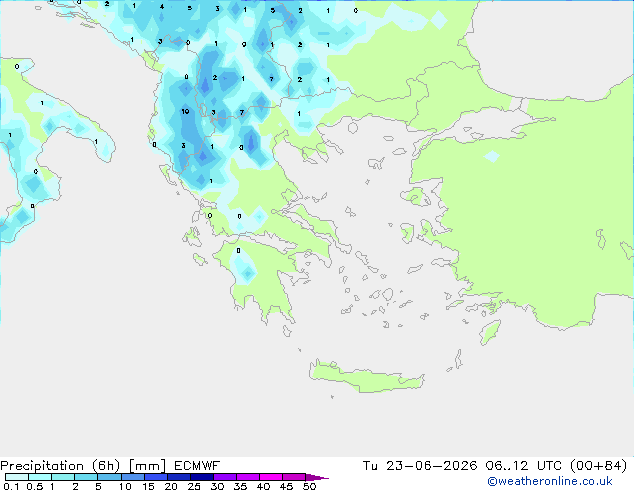Click the 0.1–0.5 mm palest legend swatch
The height and width of the screenshot is (490, 634).
click(17, 477)
